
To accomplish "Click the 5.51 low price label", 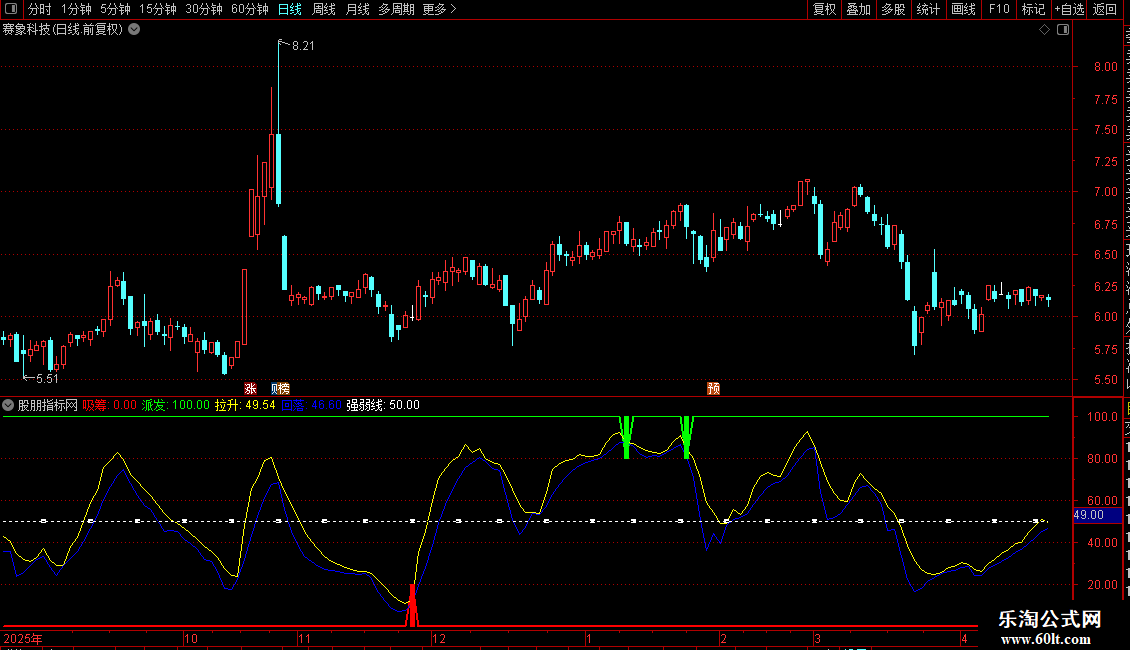I will [47, 378].
